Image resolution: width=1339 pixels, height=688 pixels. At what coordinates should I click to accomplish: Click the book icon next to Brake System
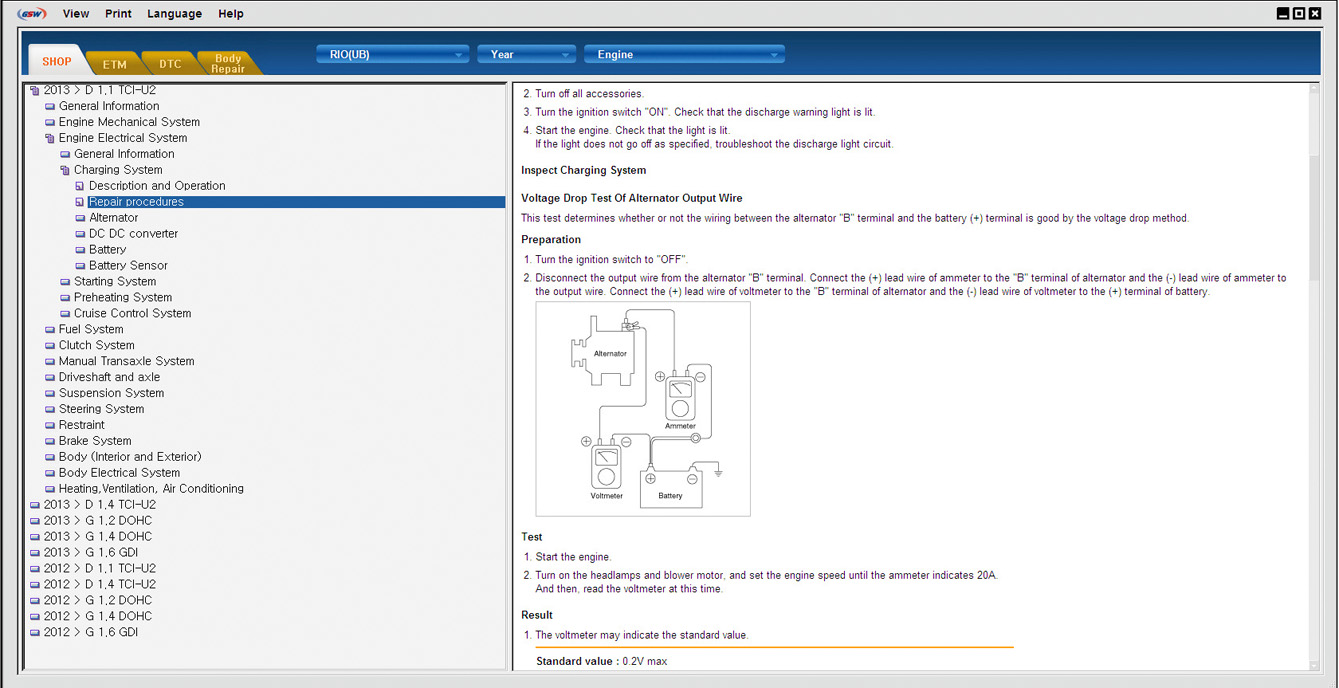pos(50,441)
